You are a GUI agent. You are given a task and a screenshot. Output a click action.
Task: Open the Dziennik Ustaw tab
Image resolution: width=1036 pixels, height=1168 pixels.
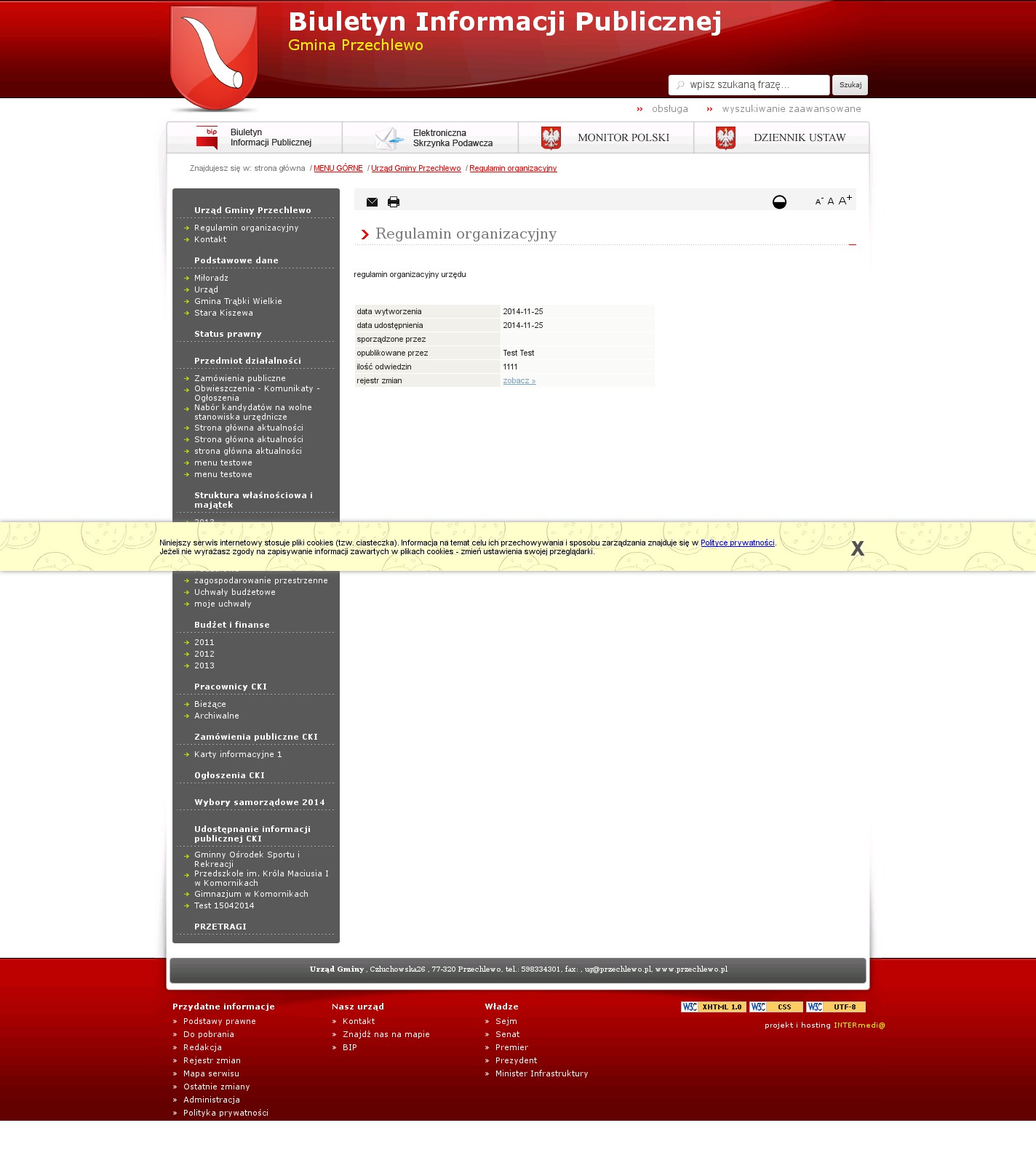pyautogui.click(x=781, y=137)
